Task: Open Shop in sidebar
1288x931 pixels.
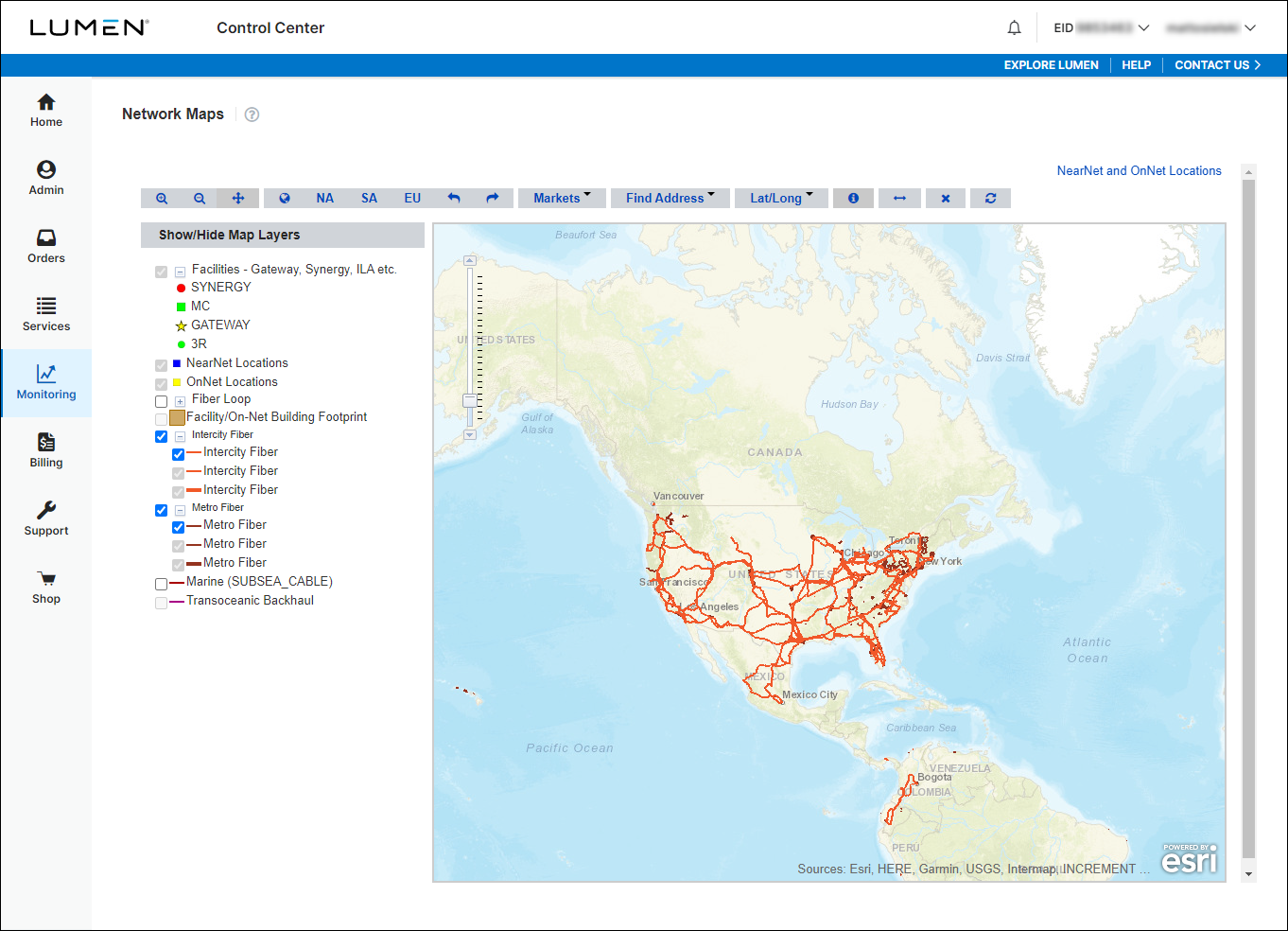Action: click(x=46, y=588)
